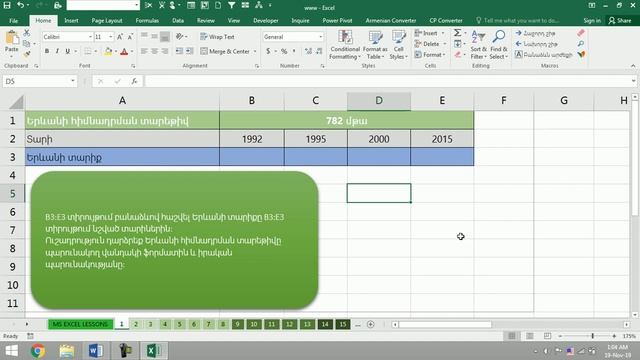Viewport: 640px width, 360px height.
Task: Open the Calibri font name dropdown
Action: 90,37
